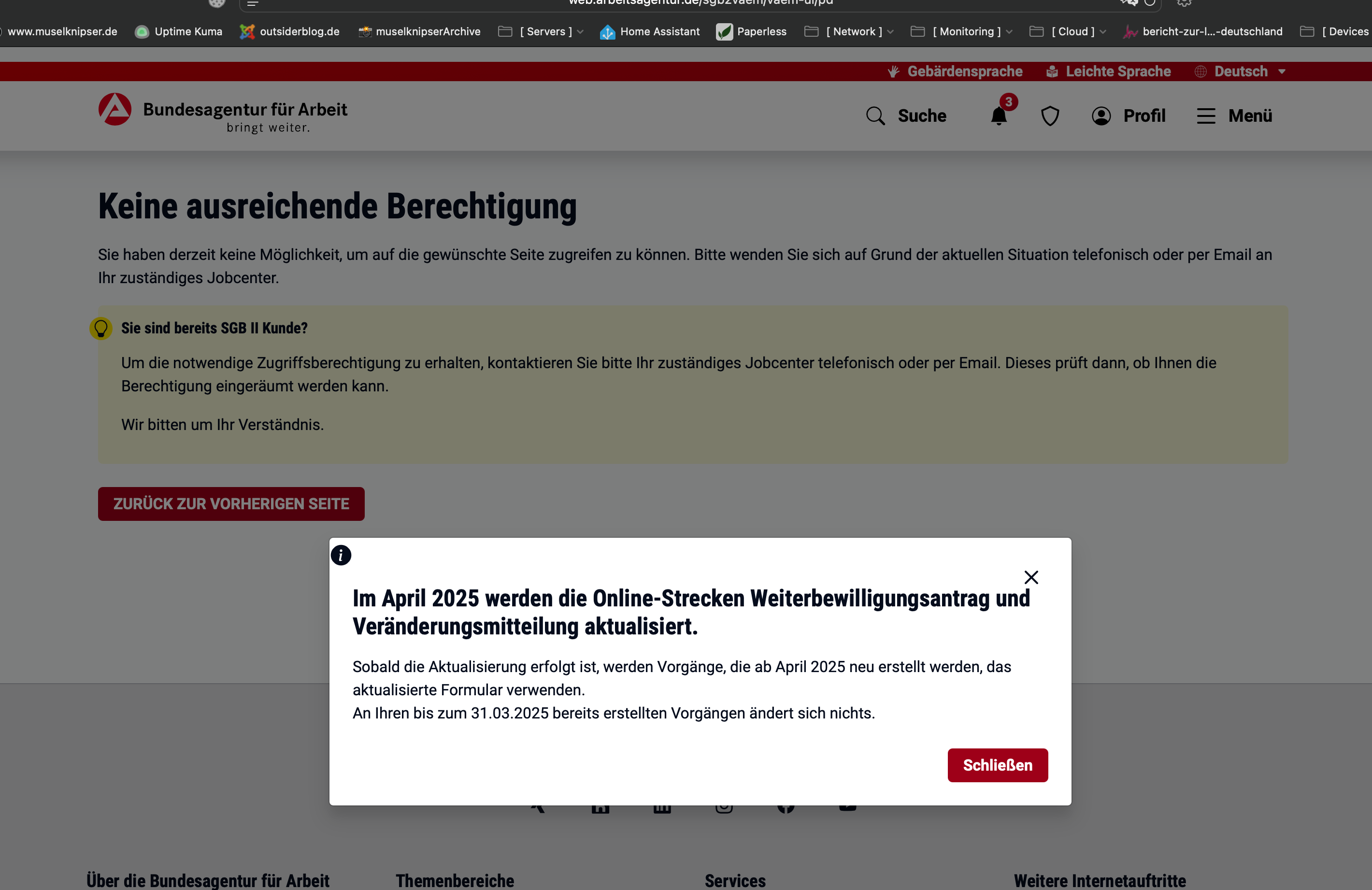Open the bericht-zur-l...-deutschland bookmark
Image resolution: width=1372 pixels, height=890 pixels.
[1203, 31]
